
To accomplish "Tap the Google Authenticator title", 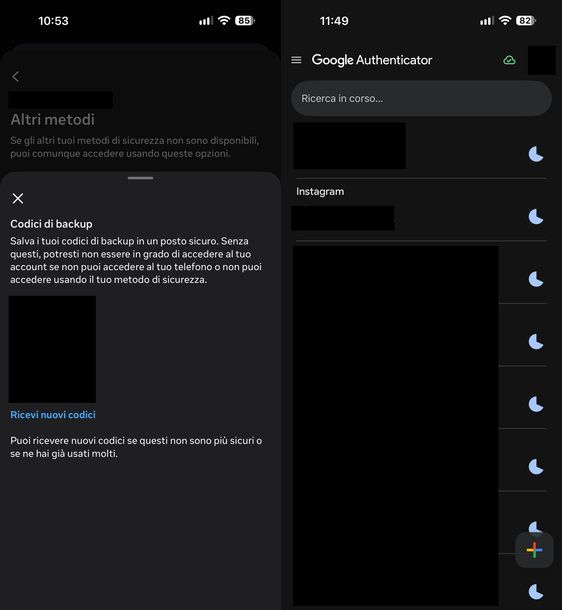I will [372, 60].
